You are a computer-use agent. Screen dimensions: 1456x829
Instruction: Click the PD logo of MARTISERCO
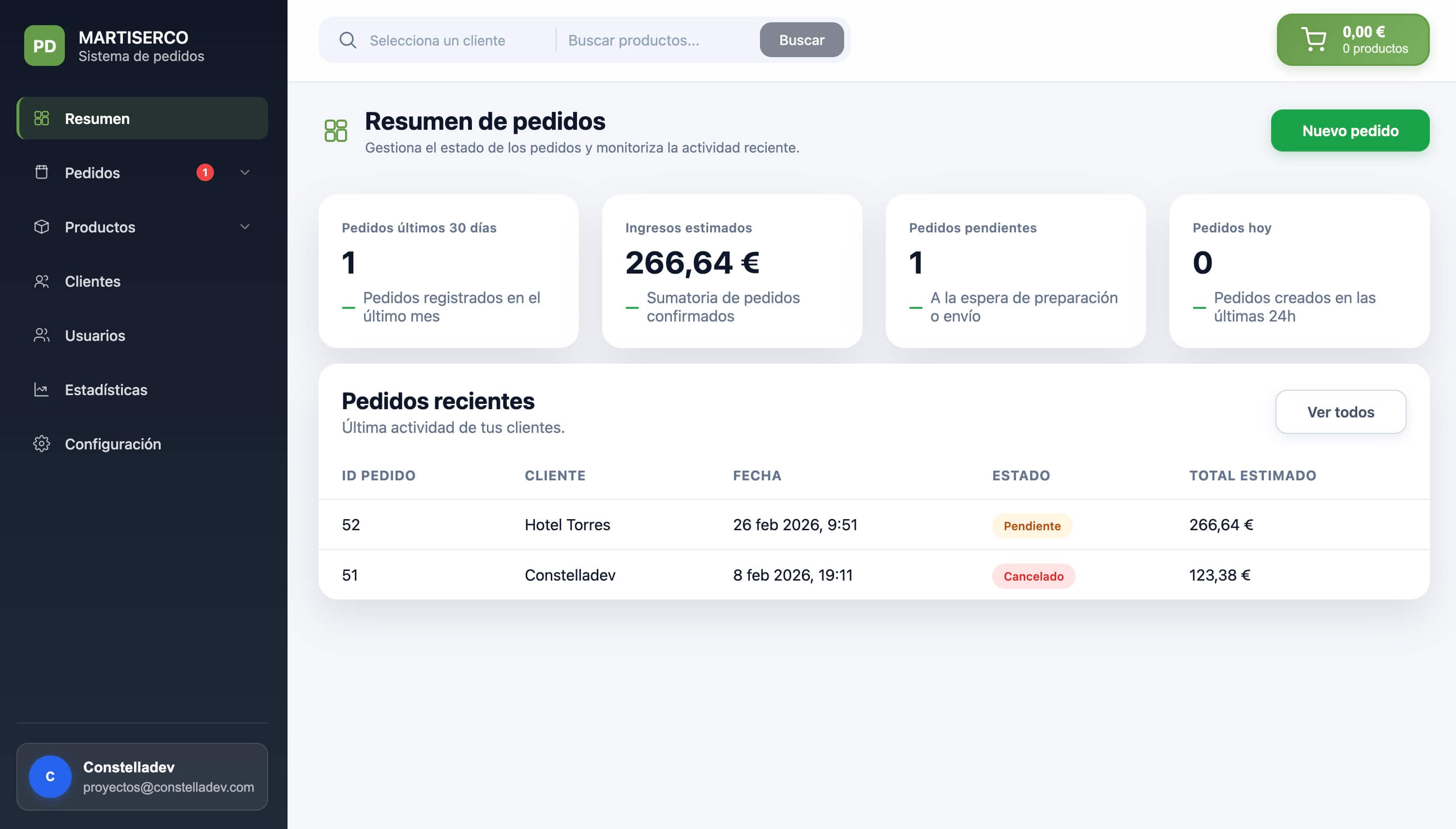(45, 46)
